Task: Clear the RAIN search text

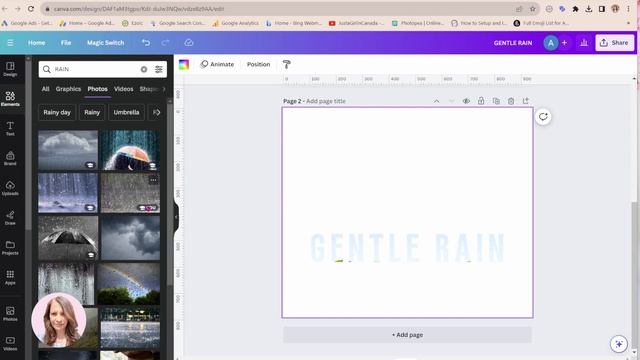Action: tap(144, 69)
